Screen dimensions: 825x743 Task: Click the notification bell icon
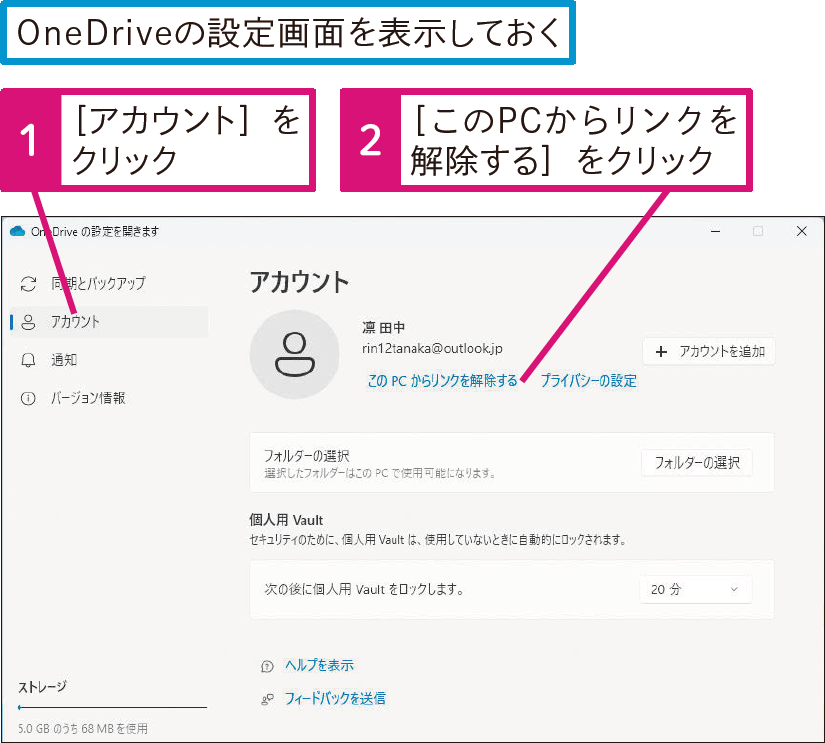28,360
